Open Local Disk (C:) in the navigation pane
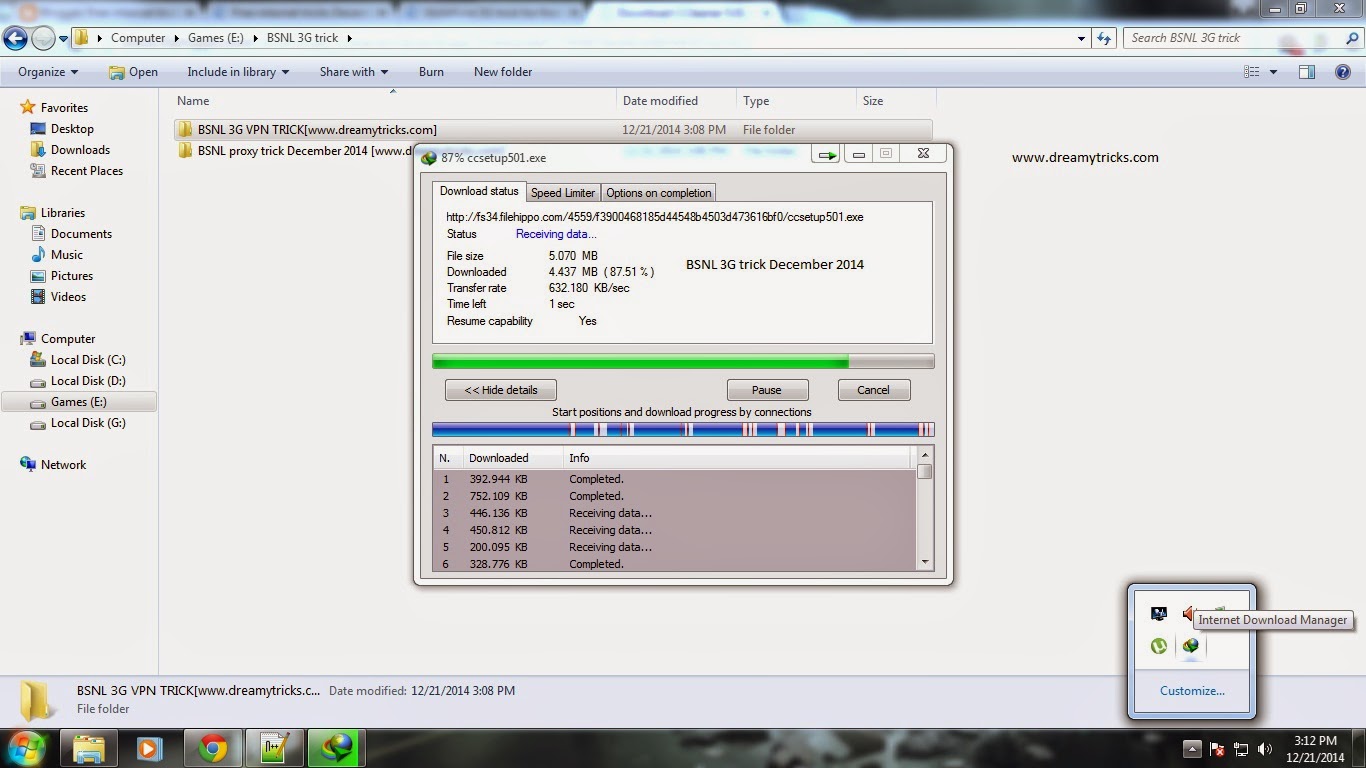Viewport: 1366px width, 768px height. coord(88,360)
